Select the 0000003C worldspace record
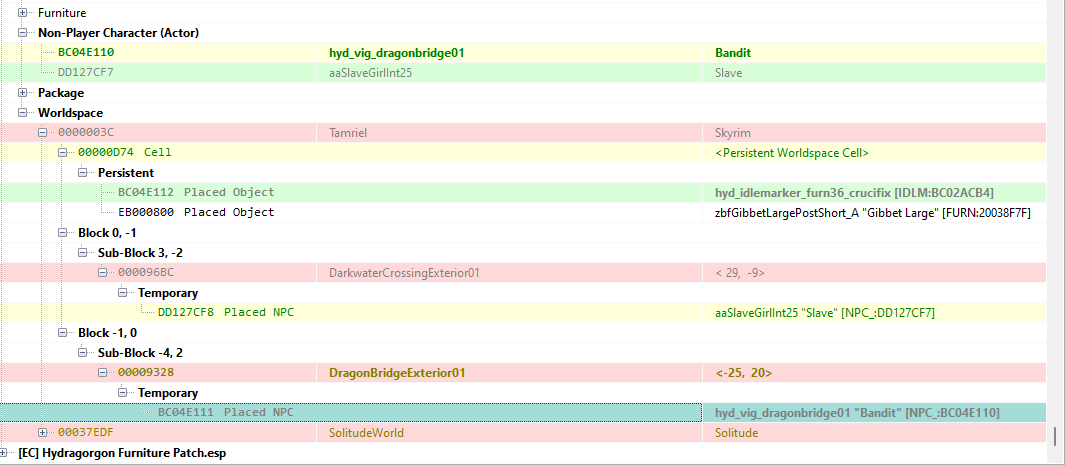1065x465 pixels. tap(85, 133)
